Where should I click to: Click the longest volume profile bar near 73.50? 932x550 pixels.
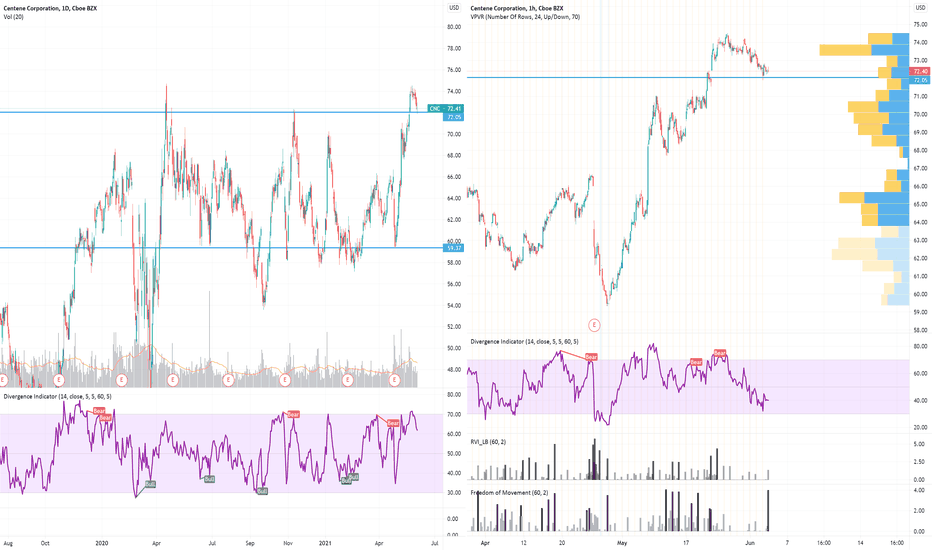864,50
